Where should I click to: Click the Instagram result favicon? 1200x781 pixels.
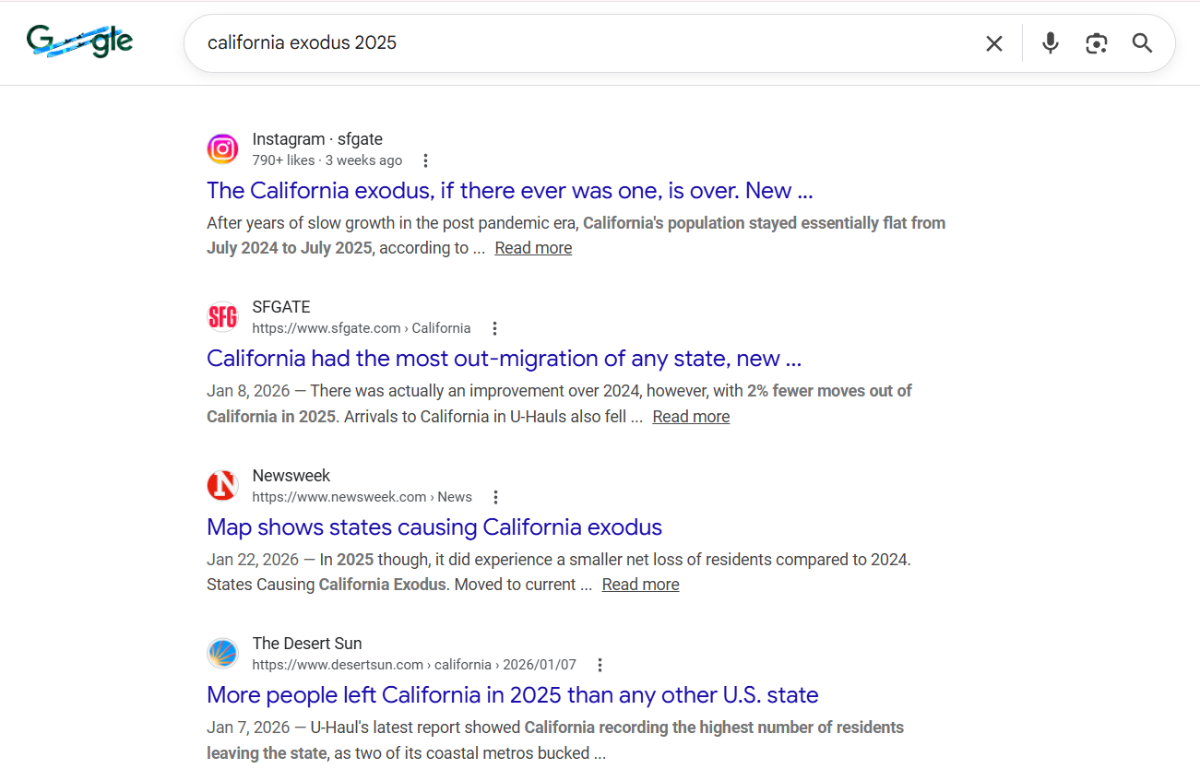(x=223, y=149)
